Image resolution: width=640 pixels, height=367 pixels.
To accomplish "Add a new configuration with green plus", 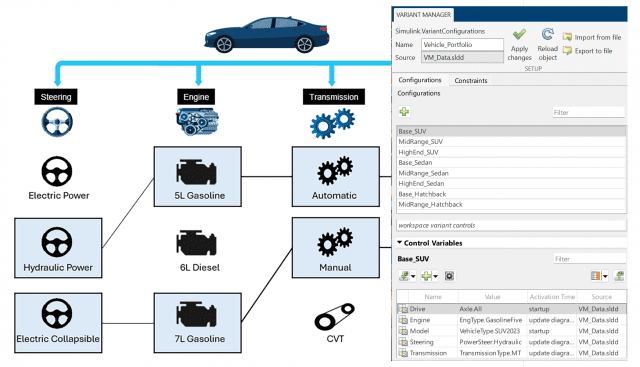I will tap(404, 112).
